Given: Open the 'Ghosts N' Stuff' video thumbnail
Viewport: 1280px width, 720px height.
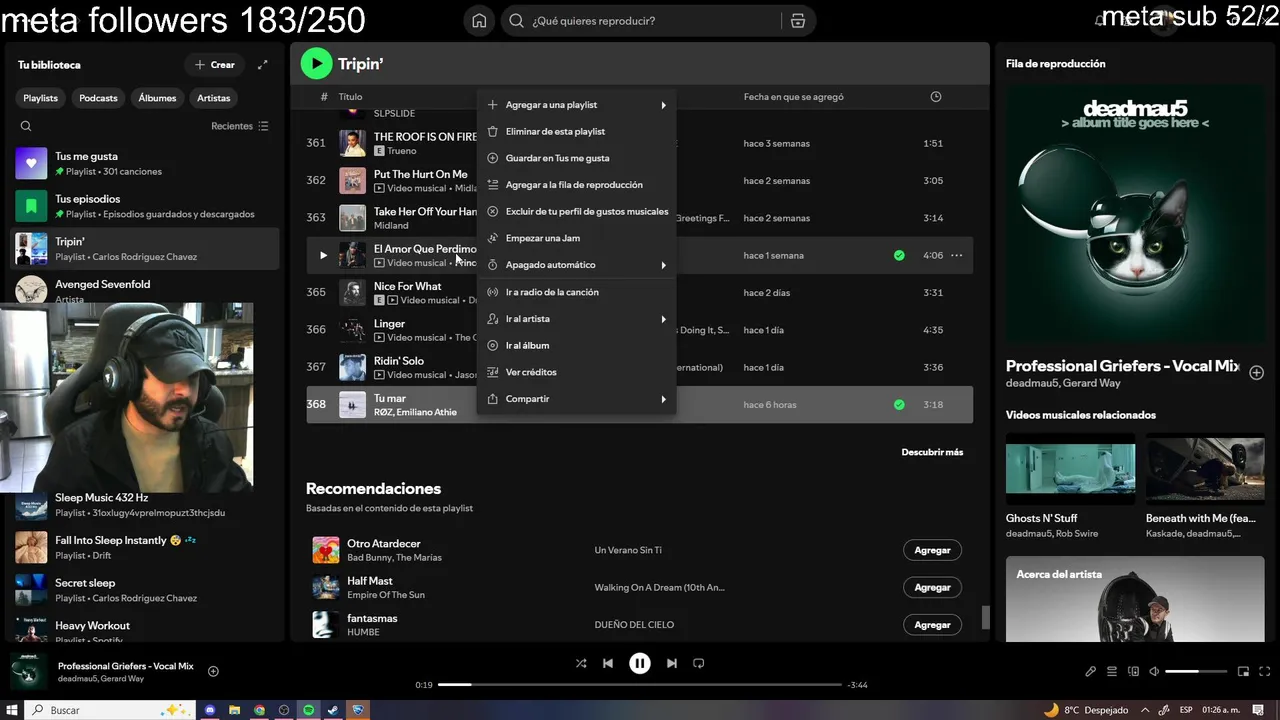Looking at the screenshot, I should 1070,469.
